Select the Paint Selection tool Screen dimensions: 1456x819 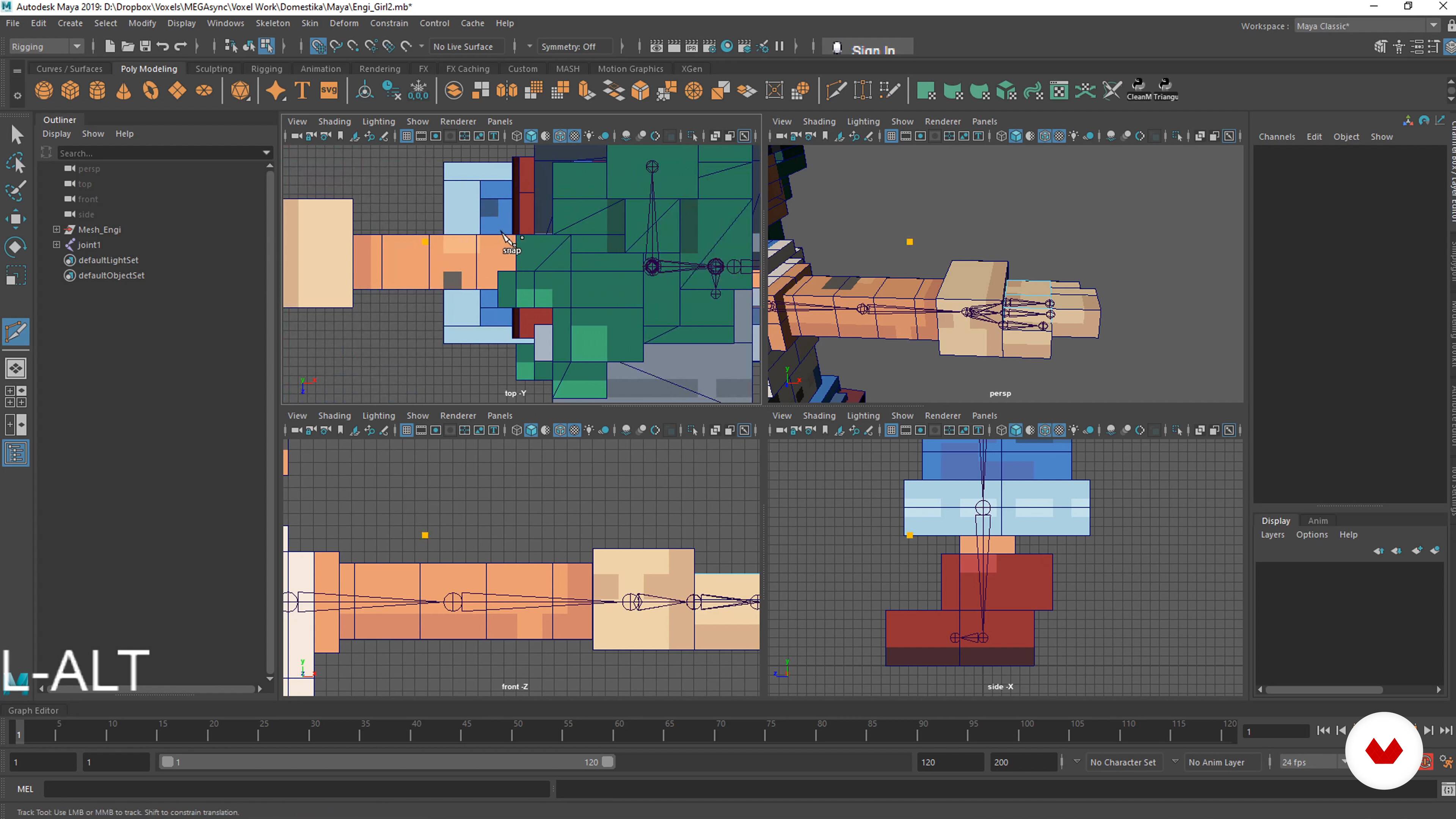pyautogui.click(x=16, y=190)
